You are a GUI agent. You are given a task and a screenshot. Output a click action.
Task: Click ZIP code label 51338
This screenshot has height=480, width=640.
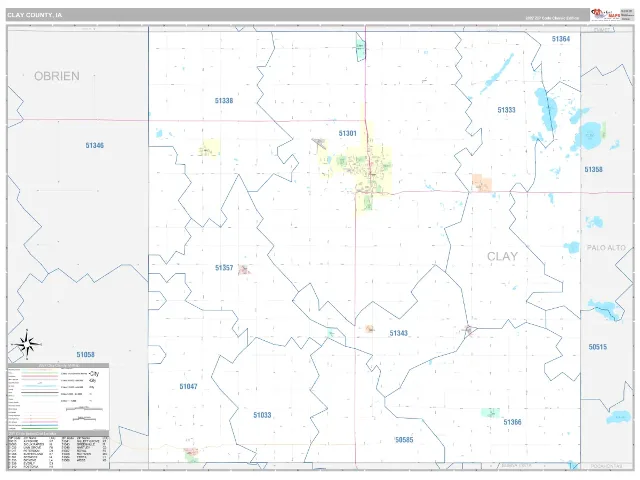pyautogui.click(x=224, y=101)
